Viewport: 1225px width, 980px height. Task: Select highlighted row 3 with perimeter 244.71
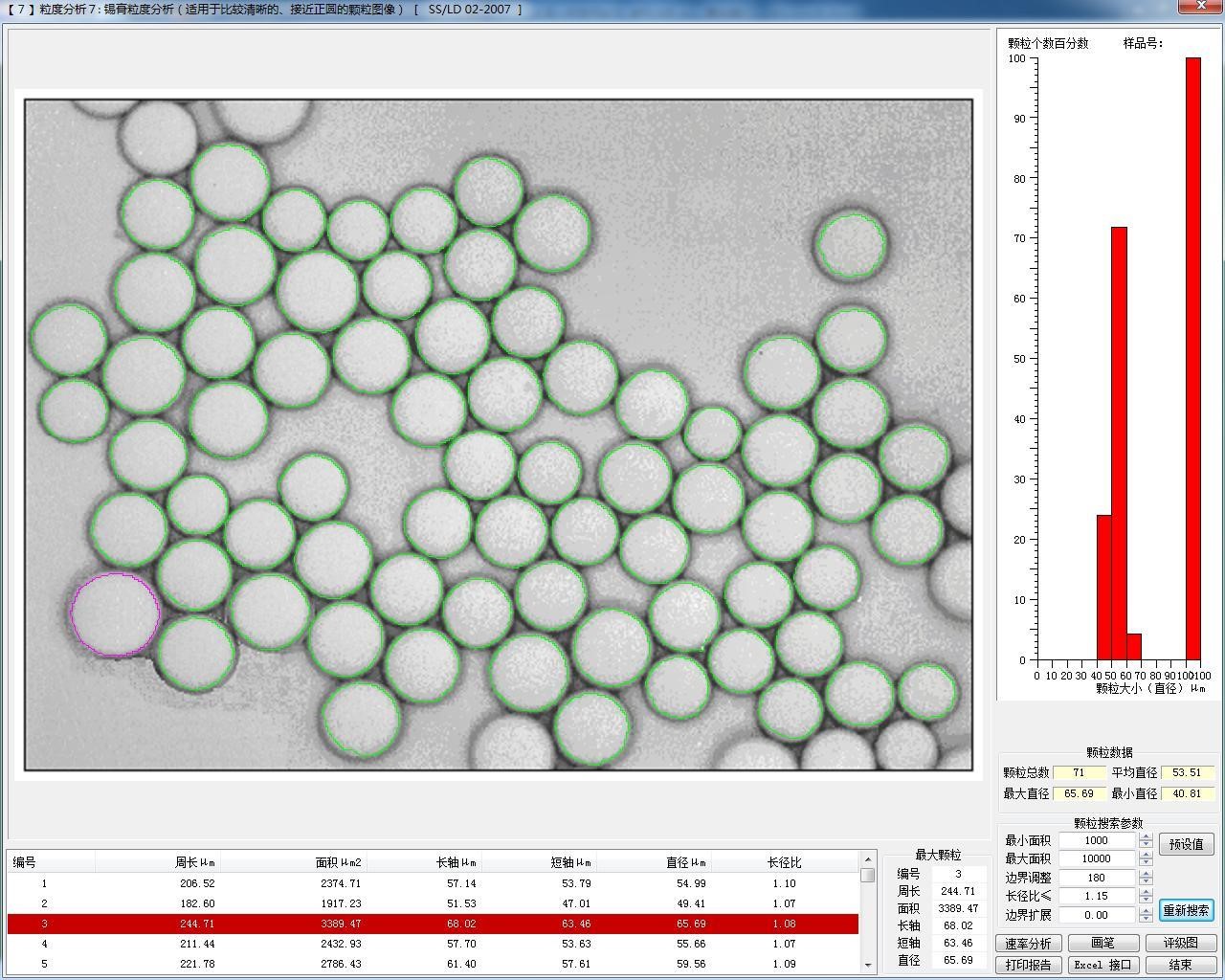coord(433,924)
